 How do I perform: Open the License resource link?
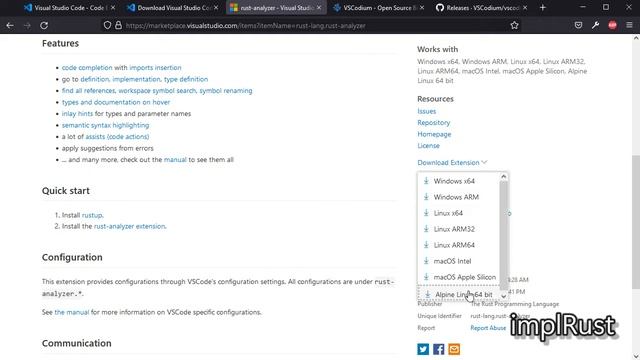click(x=428, y=145)
